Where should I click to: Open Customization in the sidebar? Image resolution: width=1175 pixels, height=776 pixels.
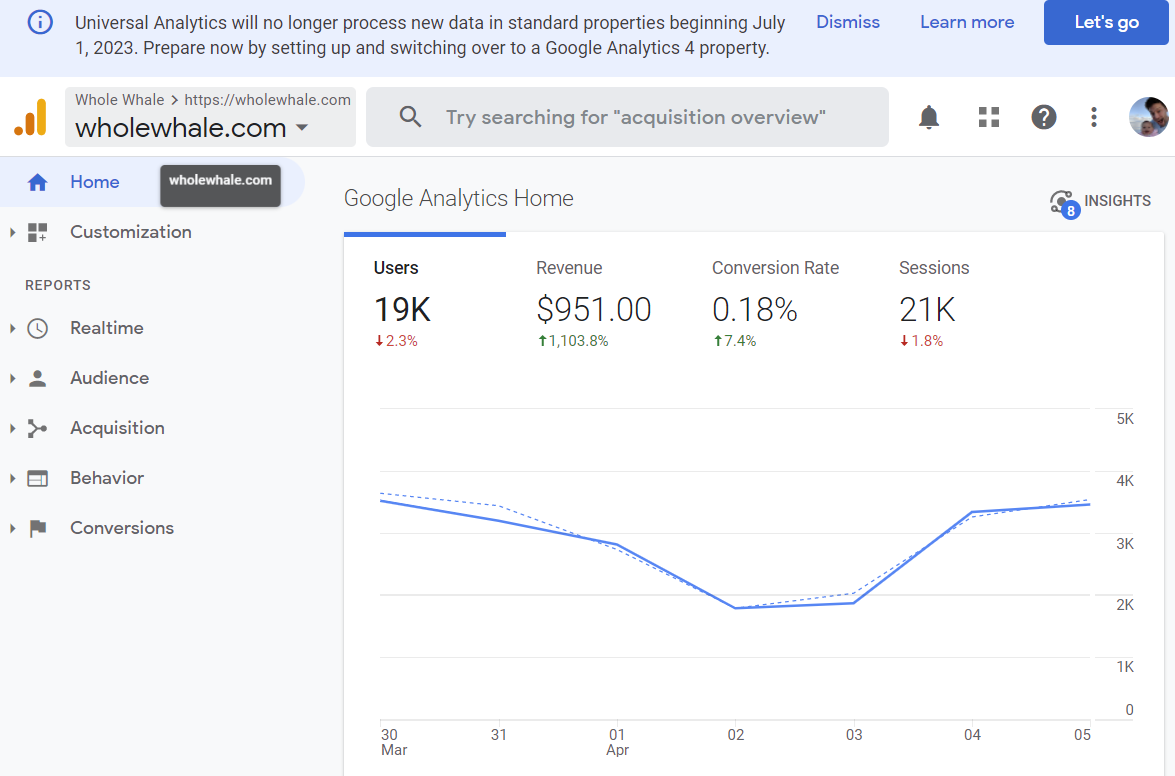(130, 232)
